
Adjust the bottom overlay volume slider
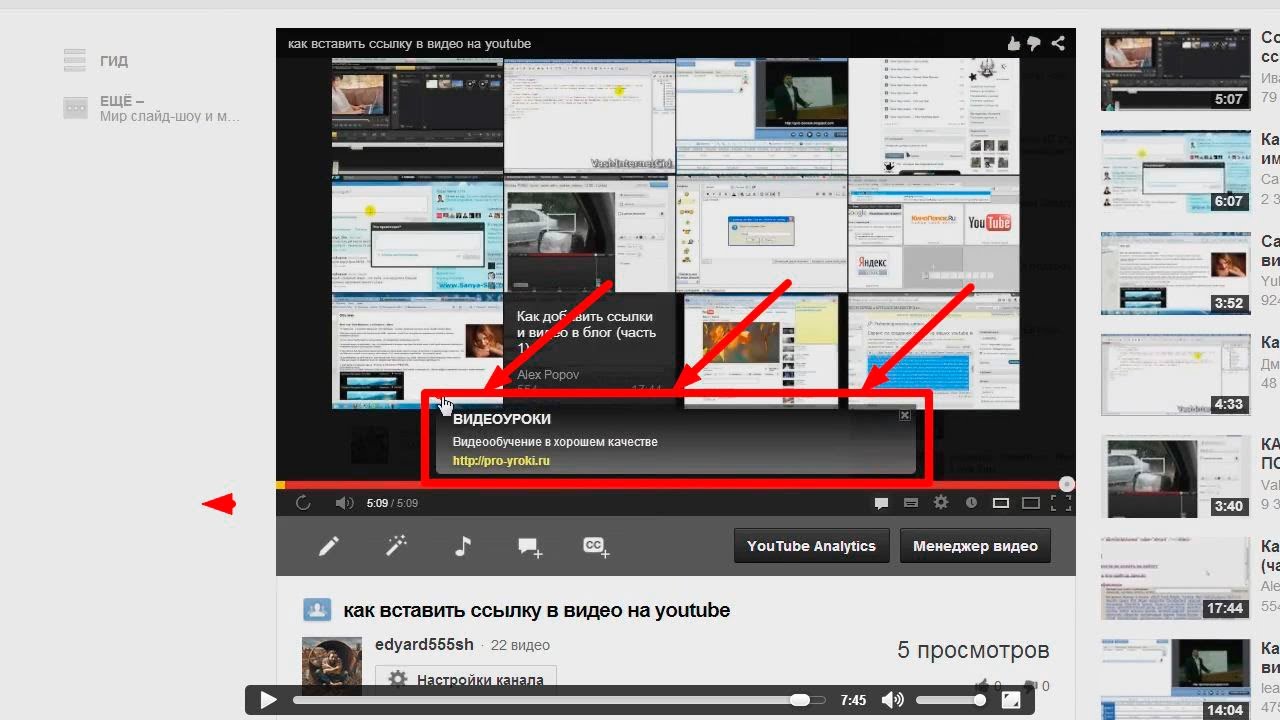coord(951,700)
